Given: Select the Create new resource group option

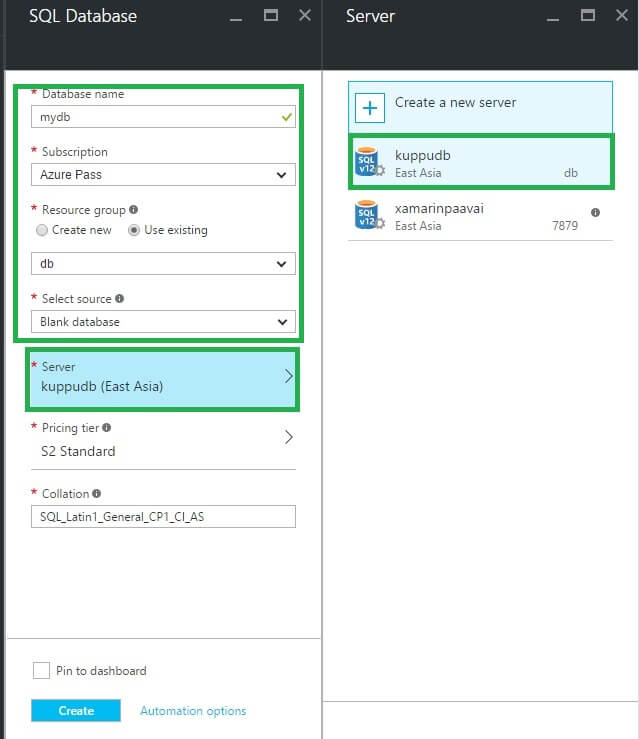Looking at the screenshot, I should pos(42,230).
